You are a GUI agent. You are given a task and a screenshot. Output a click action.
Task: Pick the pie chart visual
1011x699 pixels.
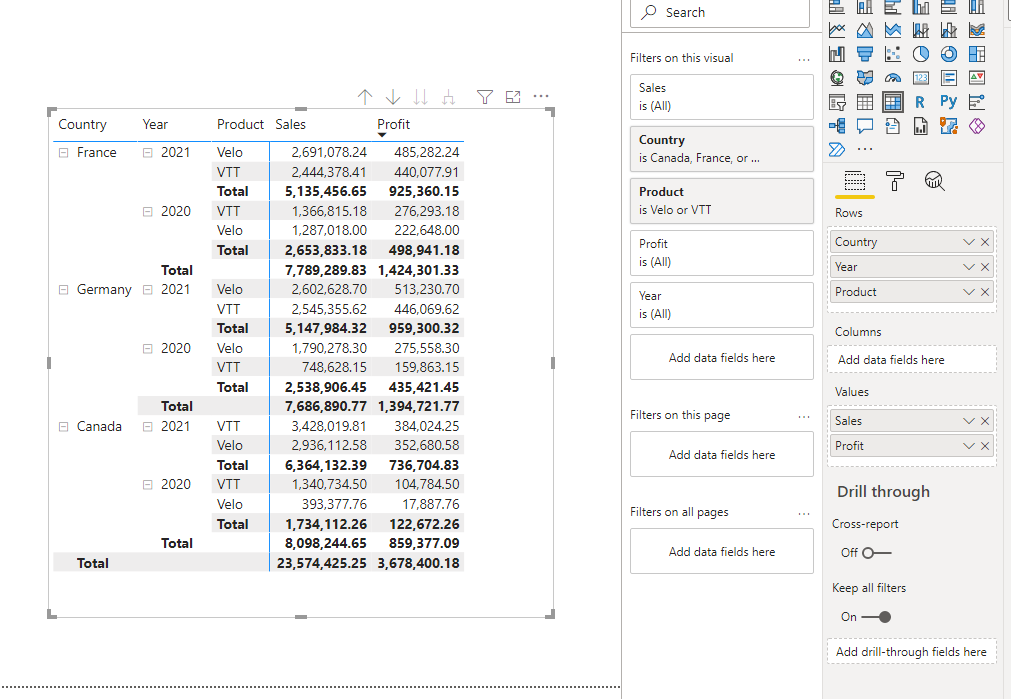pyautogui.click(x=921, y=54)
